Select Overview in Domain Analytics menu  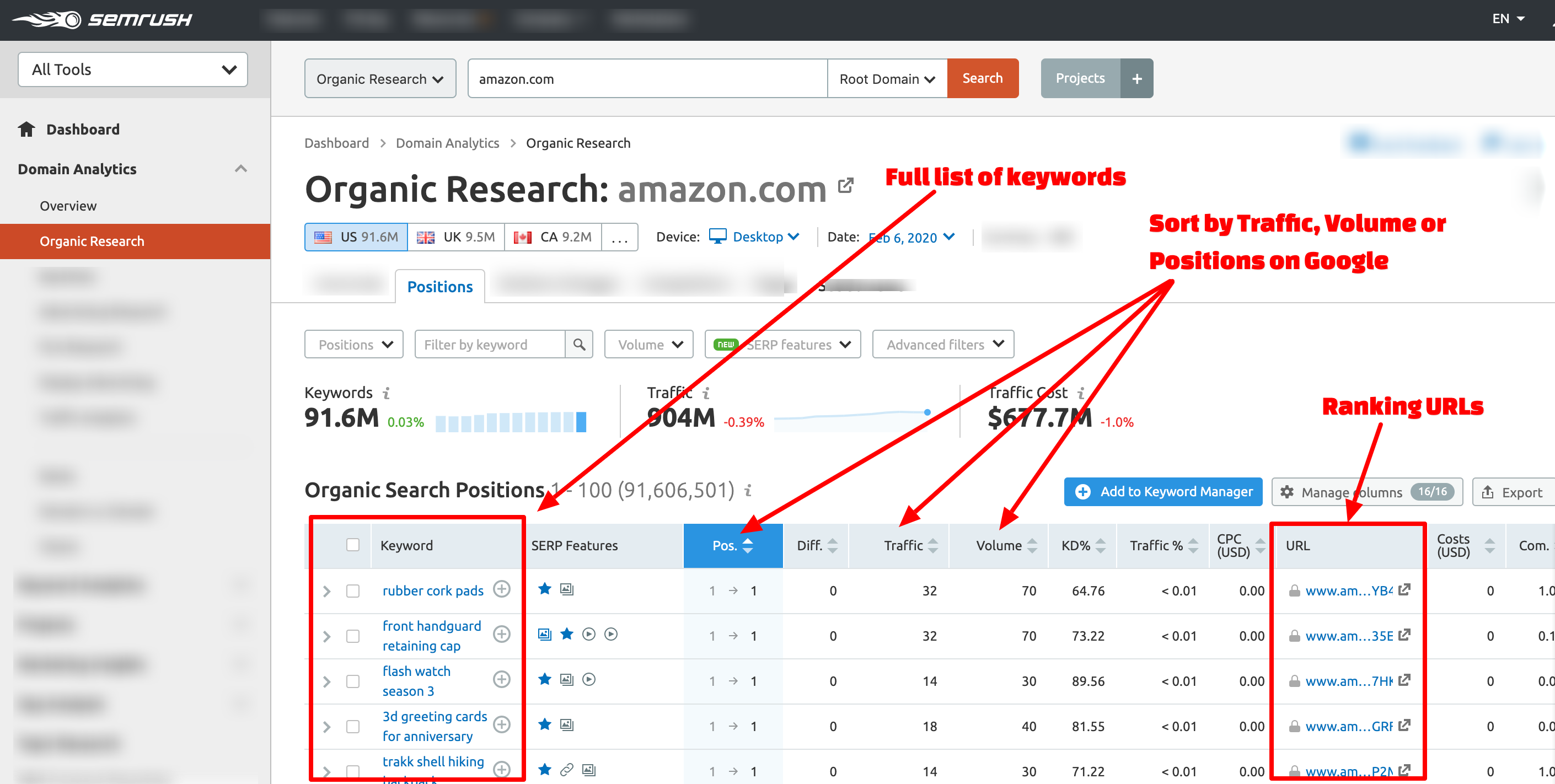tap(68, 206)
